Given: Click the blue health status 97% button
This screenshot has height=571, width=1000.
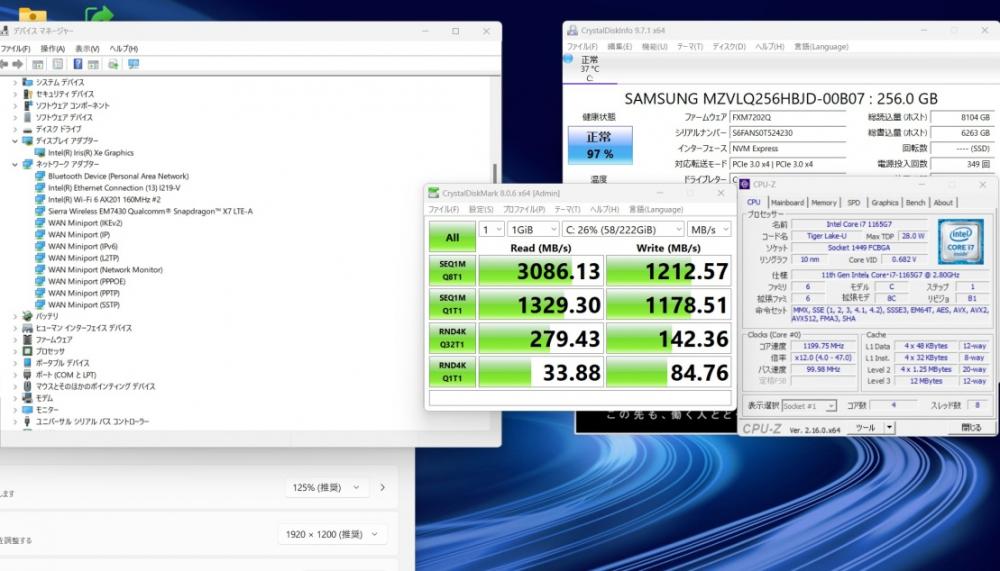Looking at the screenshot, I should coord(600,145).
